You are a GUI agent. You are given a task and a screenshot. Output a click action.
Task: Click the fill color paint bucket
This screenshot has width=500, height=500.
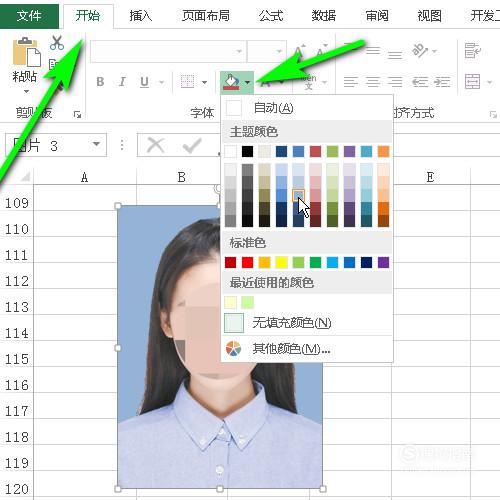pos(232,82)
